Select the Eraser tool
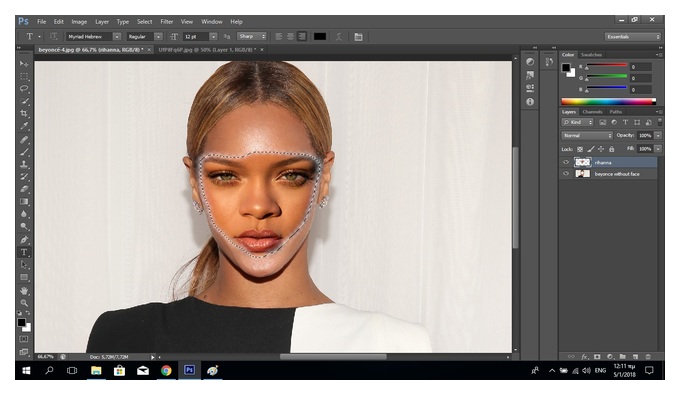 (24, 189)
